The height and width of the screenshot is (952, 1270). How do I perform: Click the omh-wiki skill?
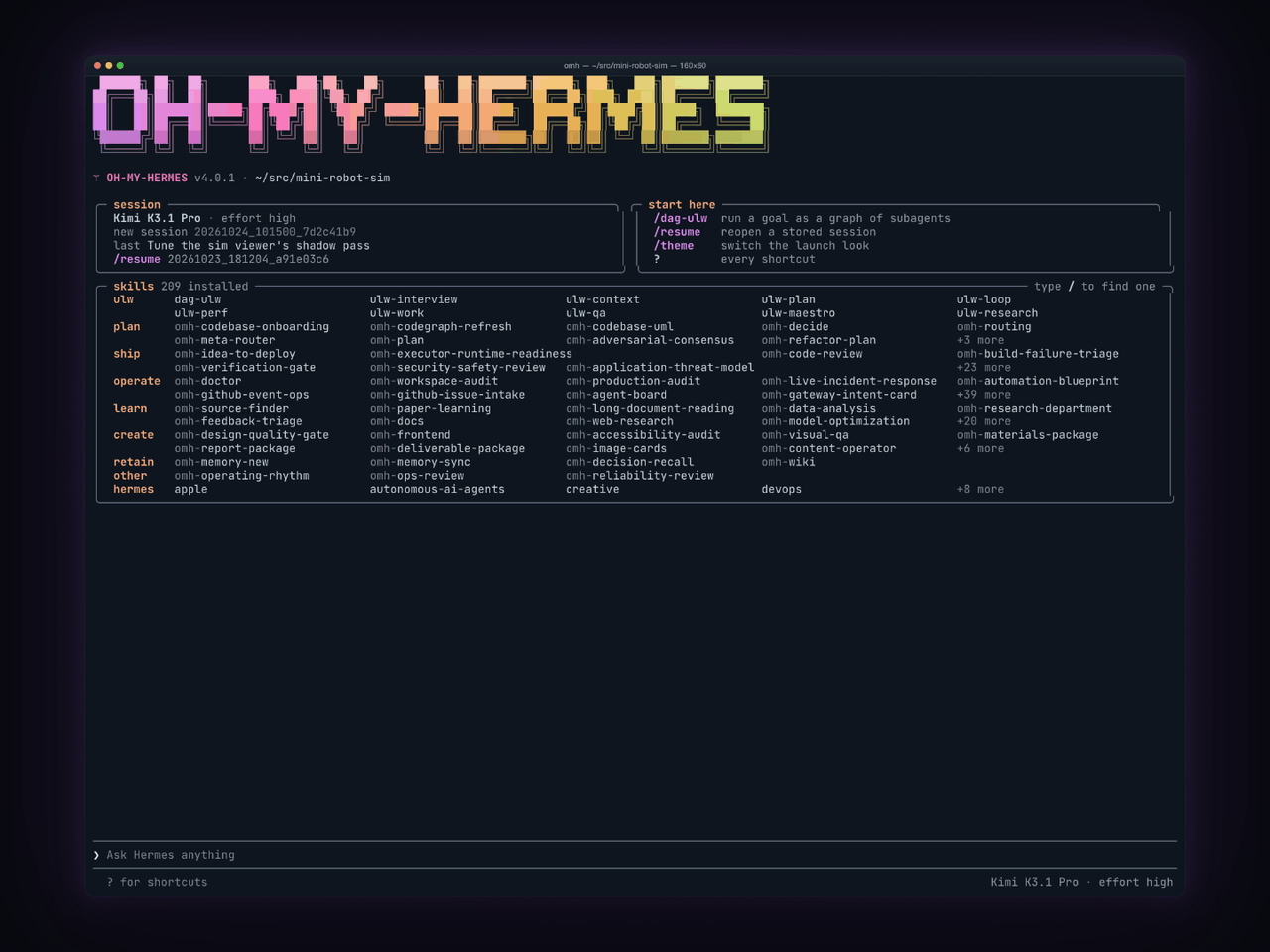pyautogui.click(x=788, y=462)
